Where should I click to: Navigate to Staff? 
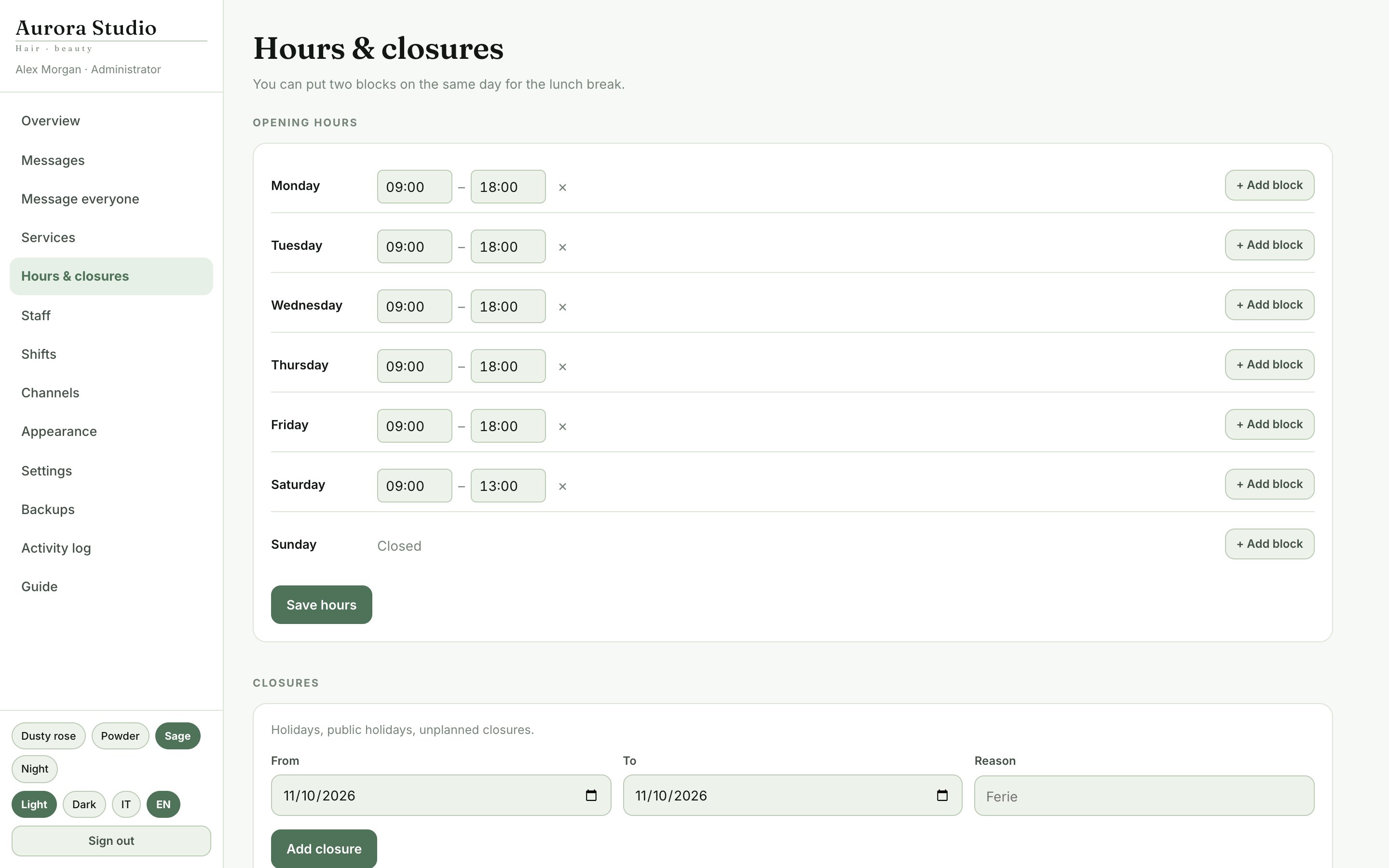[x=111, y=315]
